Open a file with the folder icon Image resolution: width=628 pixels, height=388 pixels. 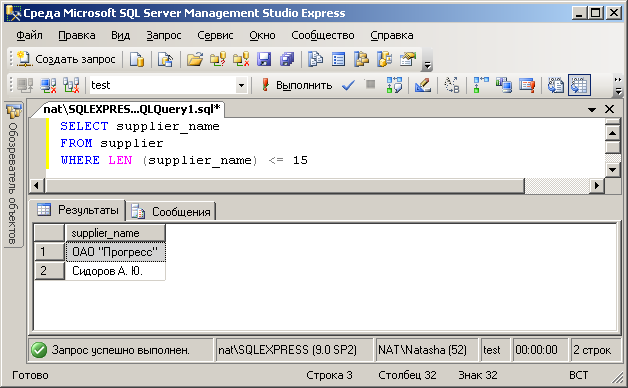(195, 59)
